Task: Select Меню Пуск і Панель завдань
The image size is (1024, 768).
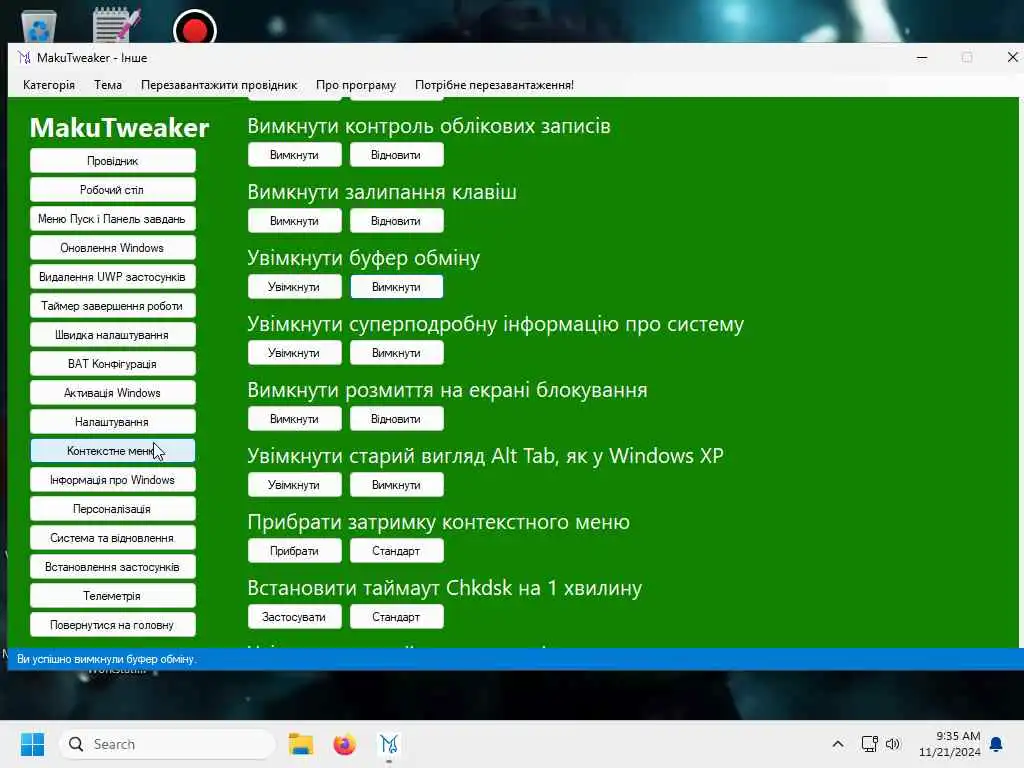Action: pos(112,219)
